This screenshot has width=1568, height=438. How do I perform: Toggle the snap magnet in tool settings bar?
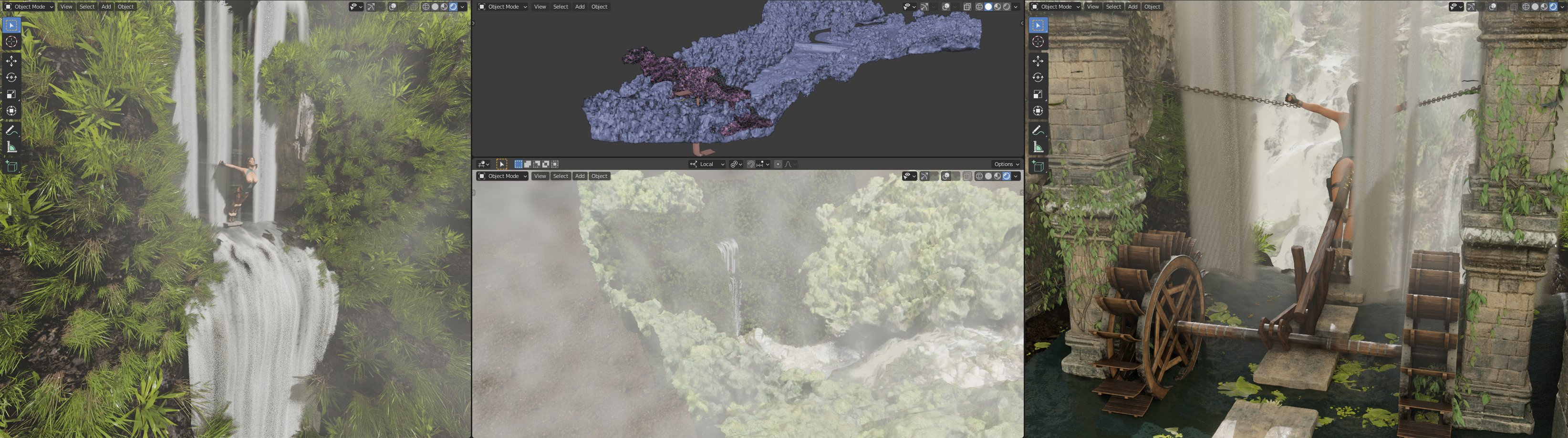point(750,164)
